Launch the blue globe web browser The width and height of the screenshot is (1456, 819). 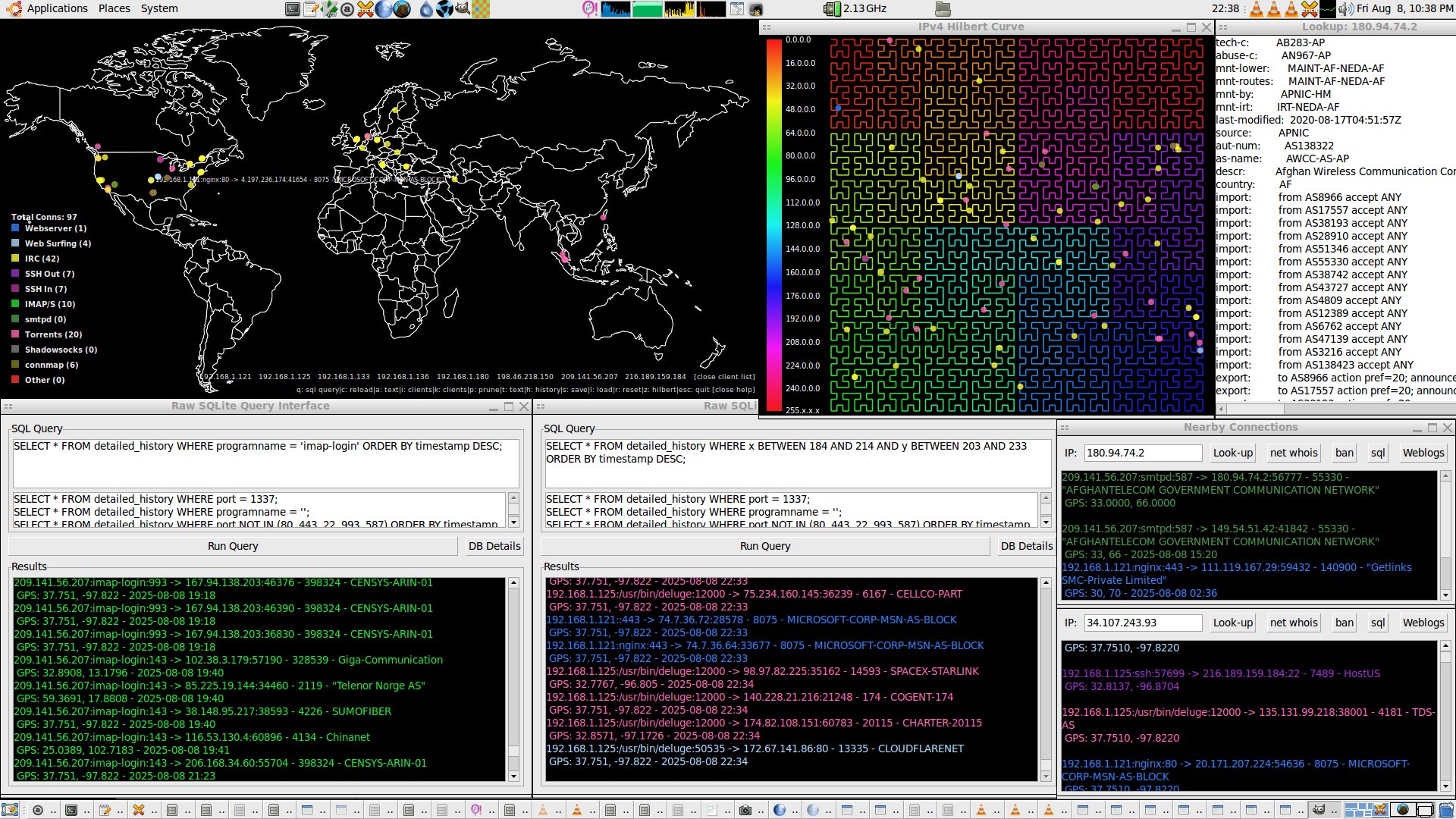384,9
